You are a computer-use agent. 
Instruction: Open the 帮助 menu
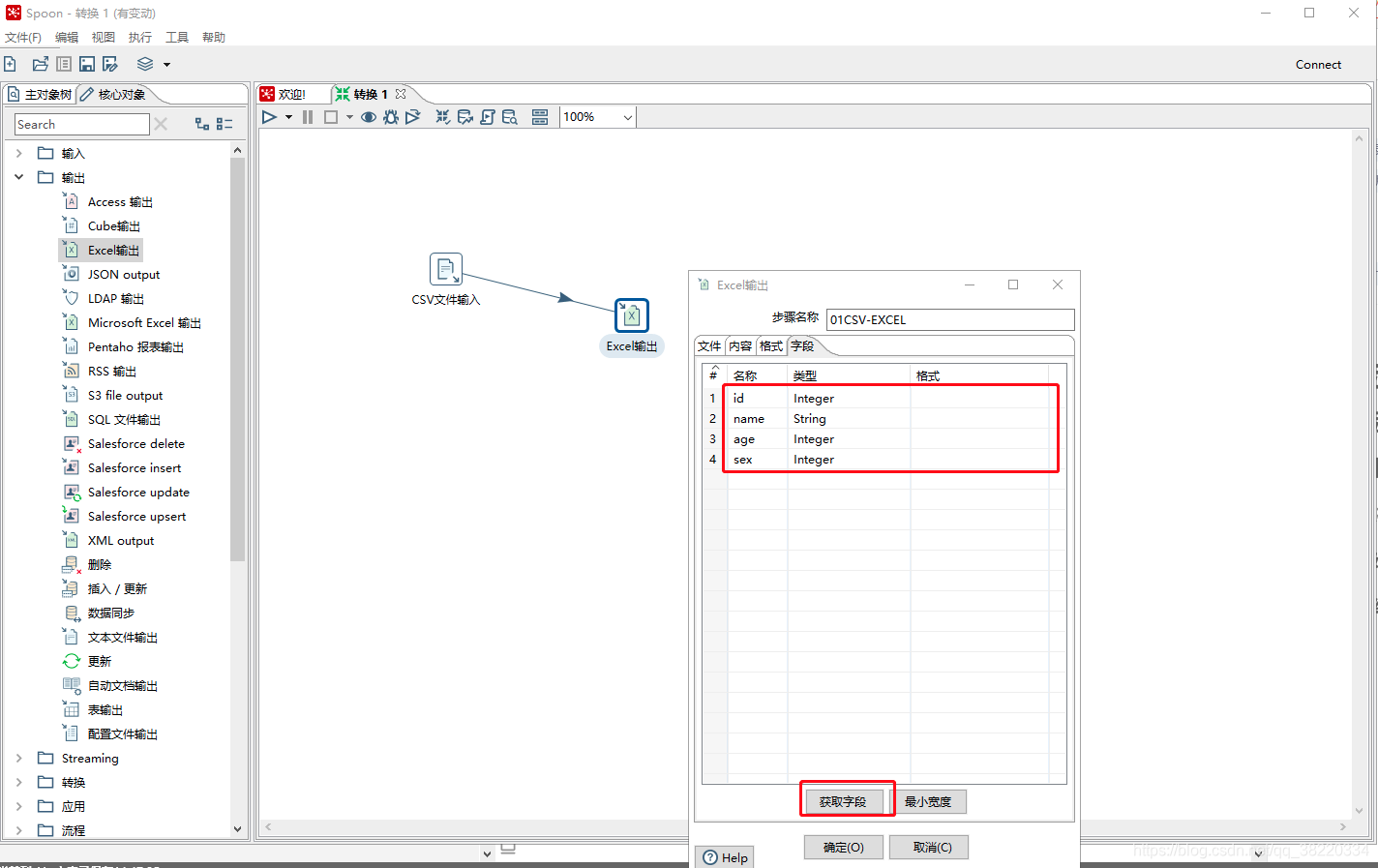214,37
